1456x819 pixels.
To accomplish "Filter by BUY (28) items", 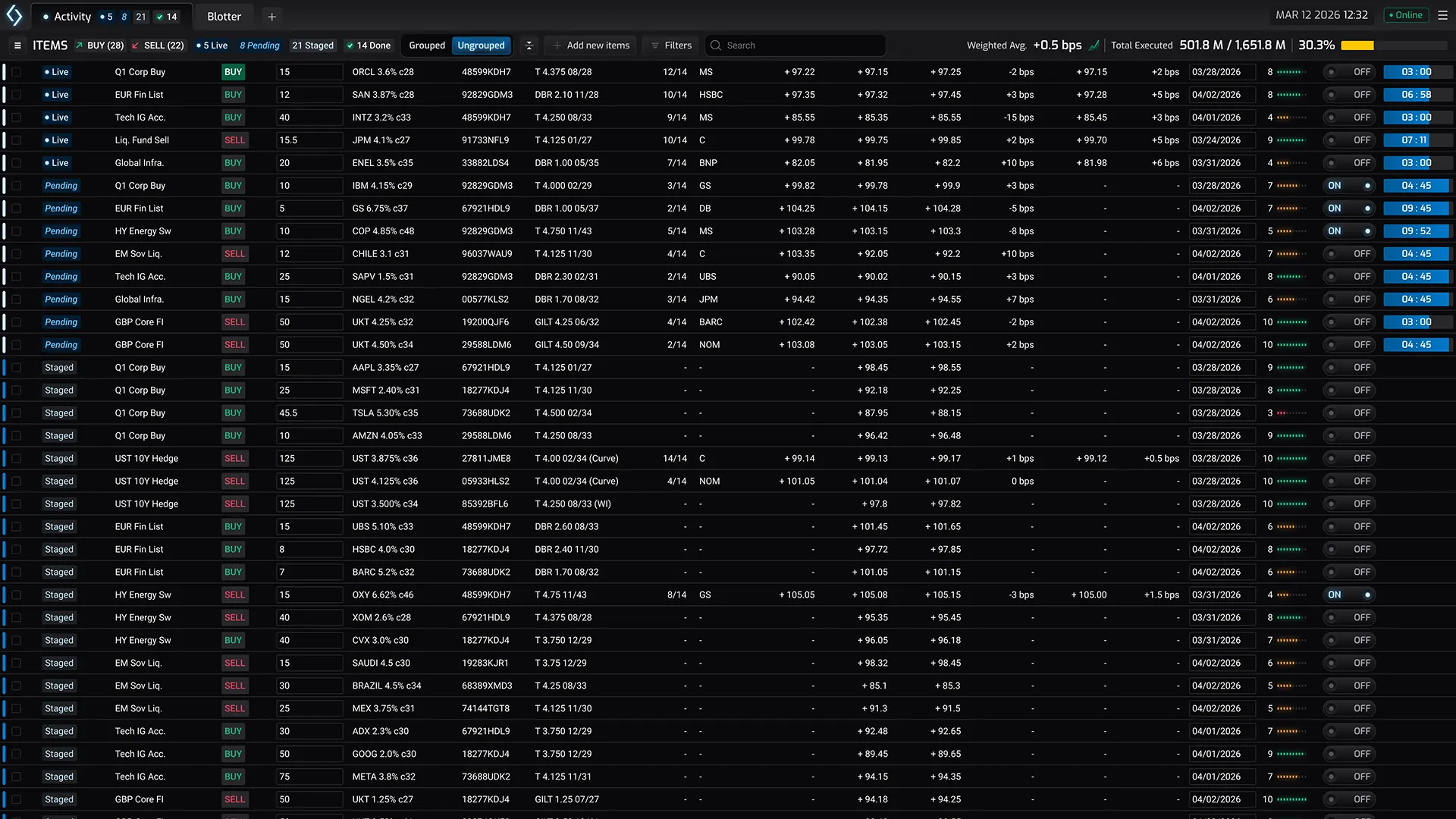I will [x=99, y=45].
